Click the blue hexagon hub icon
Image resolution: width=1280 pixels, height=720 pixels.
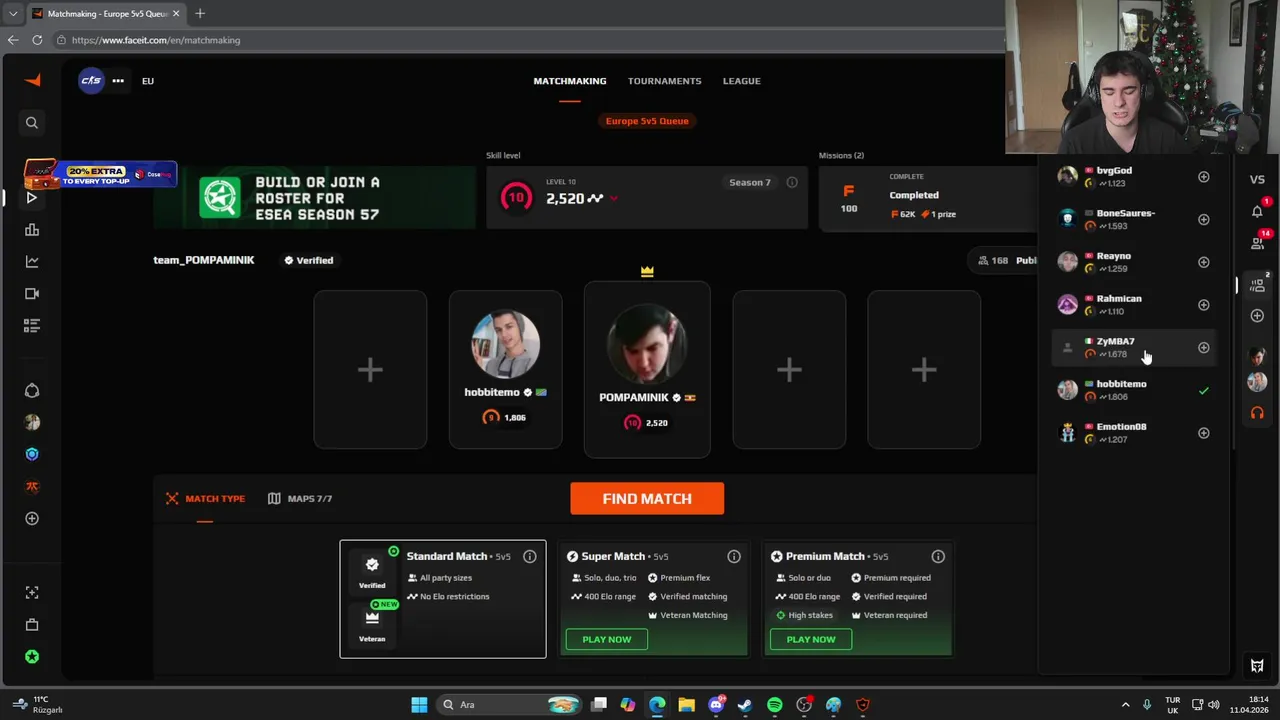[x=32, y=454]
